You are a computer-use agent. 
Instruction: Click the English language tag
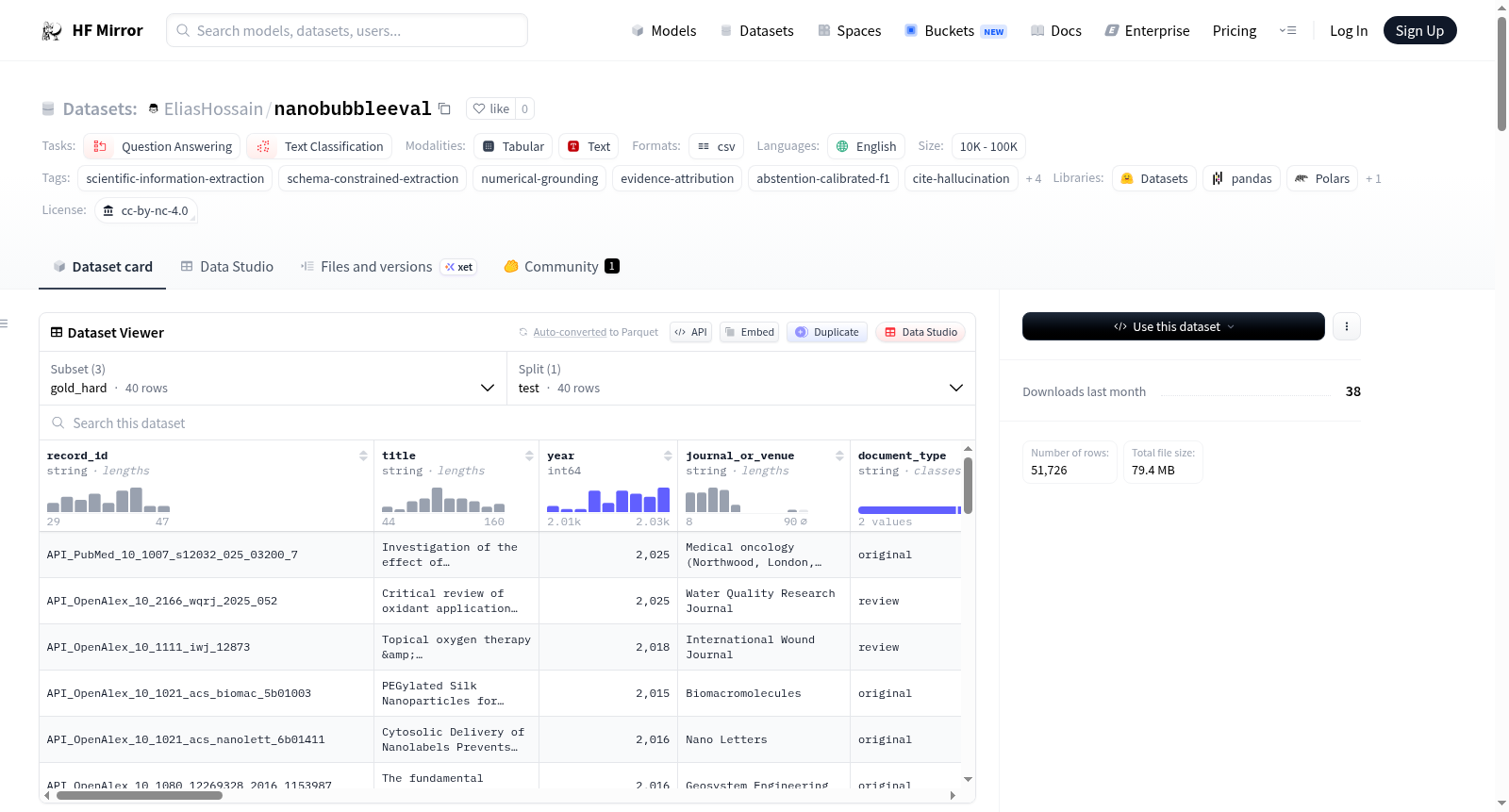coord(867,146)
